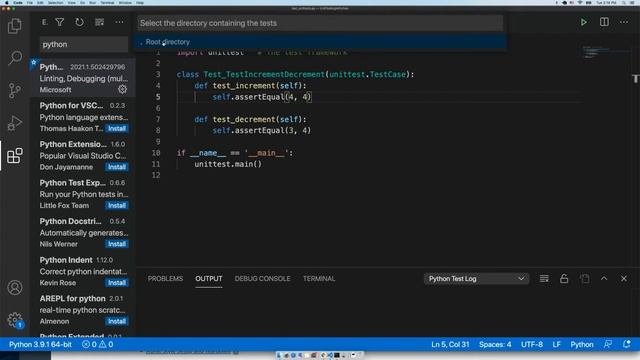Click the test_decrement function definition line
The width and height of the screenshot is (640, 360).
pos(250,119)
